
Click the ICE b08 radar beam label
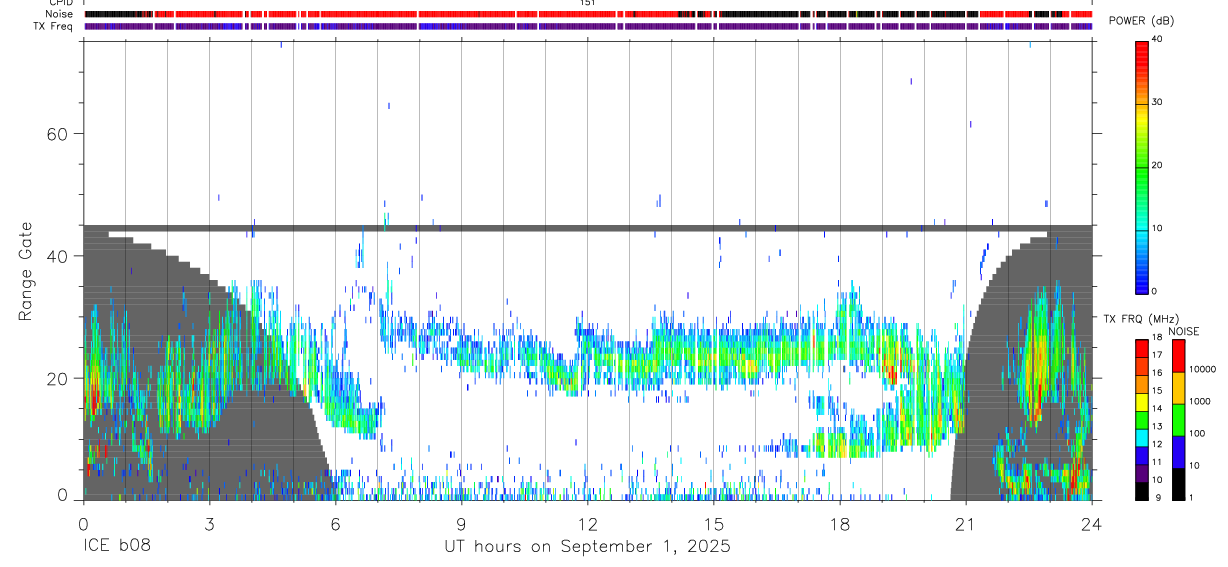click(x=119, y=547)
